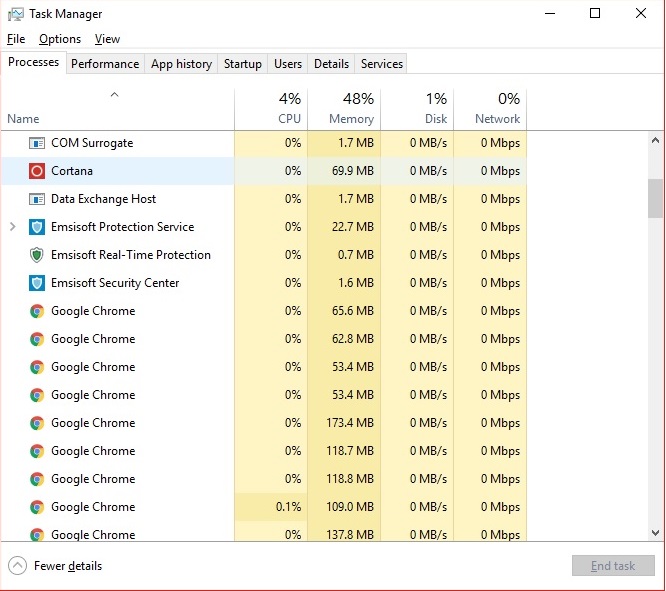Click the 118.8 MB memory value
Viewport: 666px width, 591px height.
350,479
